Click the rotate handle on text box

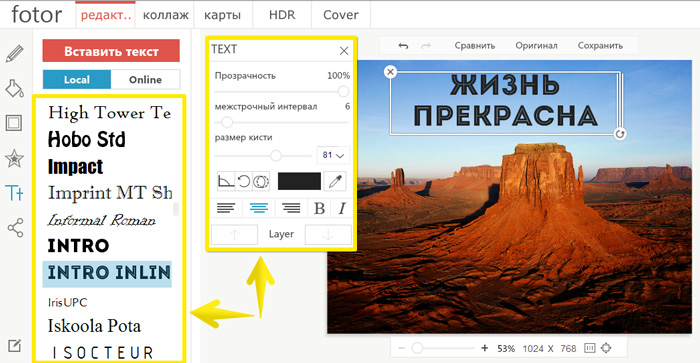[620, 134]
